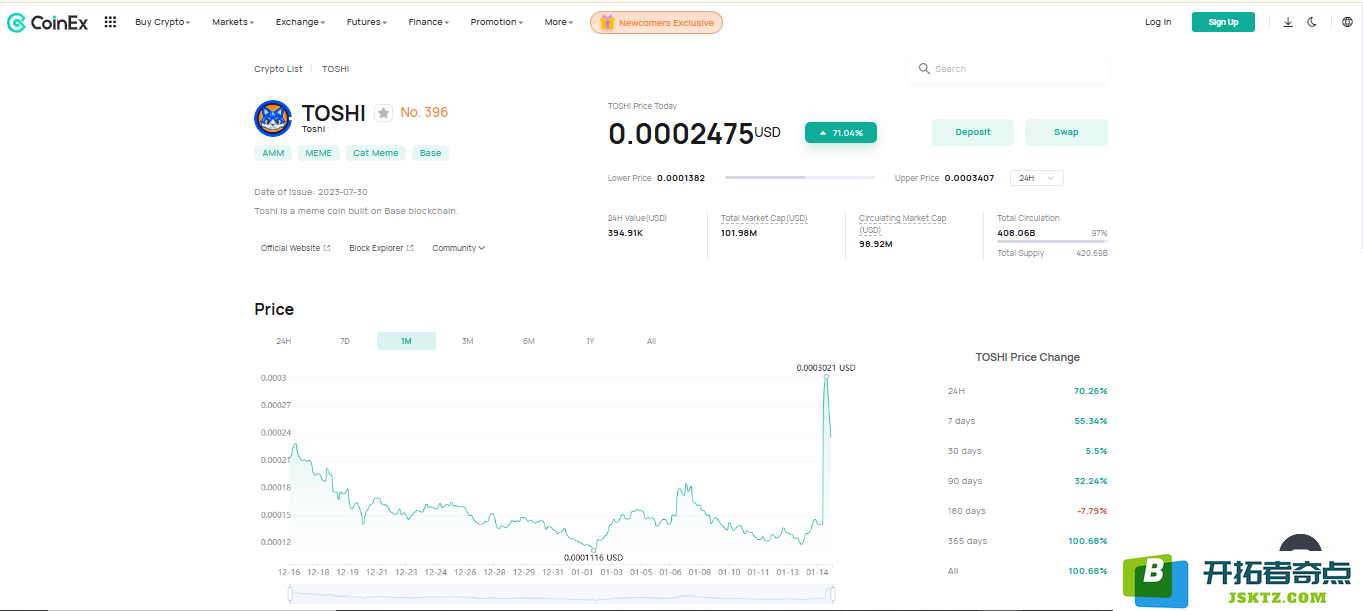Click the No. 396 rank text

[424, 112]
